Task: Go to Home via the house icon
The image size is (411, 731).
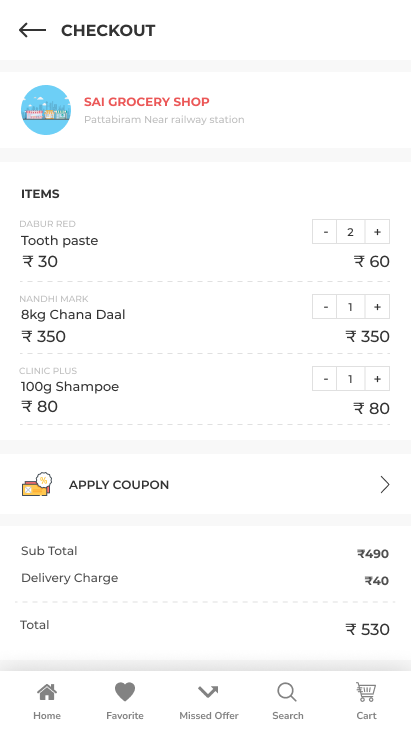Action: click(47, 692)
